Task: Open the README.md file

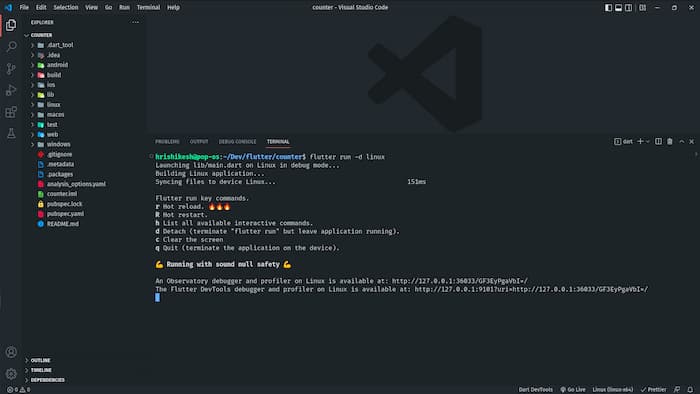Action: coord(62,224)
